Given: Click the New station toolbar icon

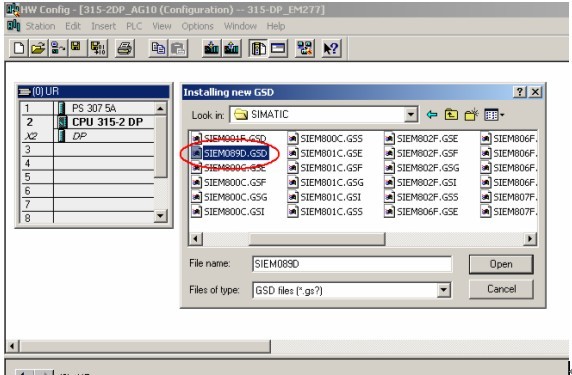Looking at the screenshot, I should point(19,48).
